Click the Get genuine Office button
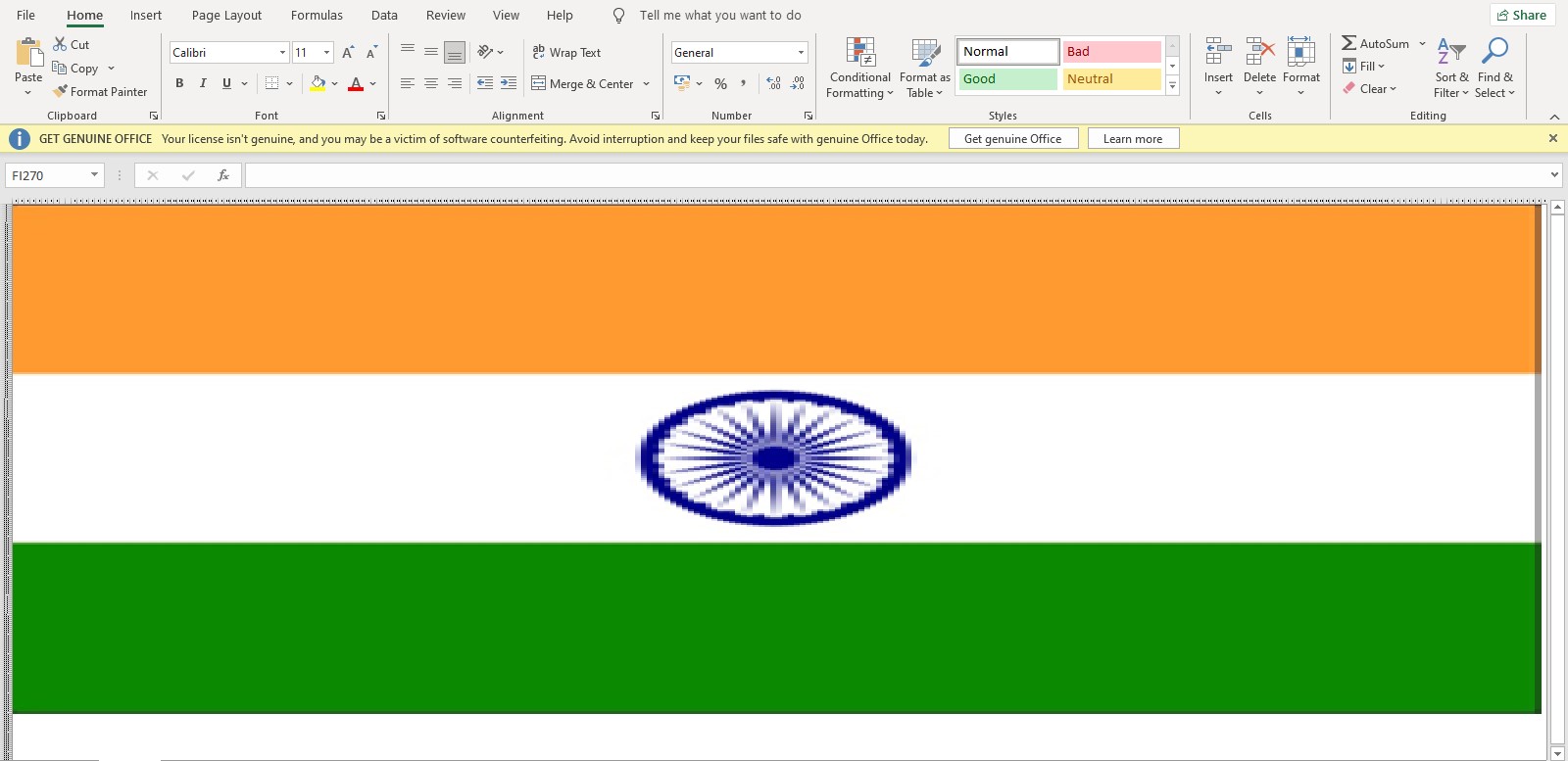Image resolution: width=1568 pixels, height=761 pixels. point(1013,139)
